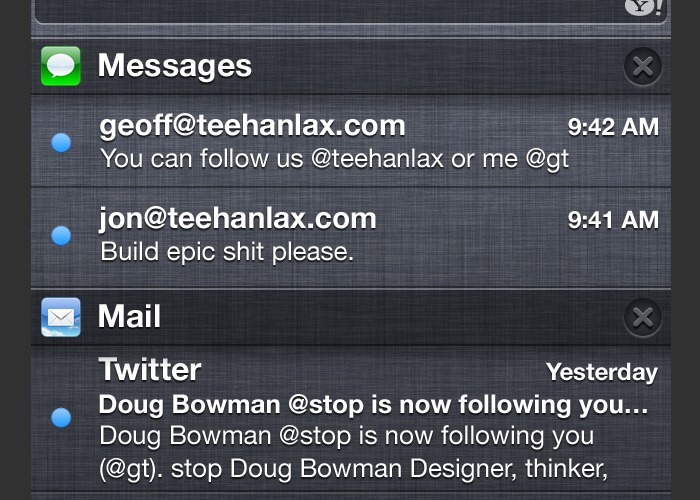Open message from jon@teehanlax.com

(x=351, y=237)
